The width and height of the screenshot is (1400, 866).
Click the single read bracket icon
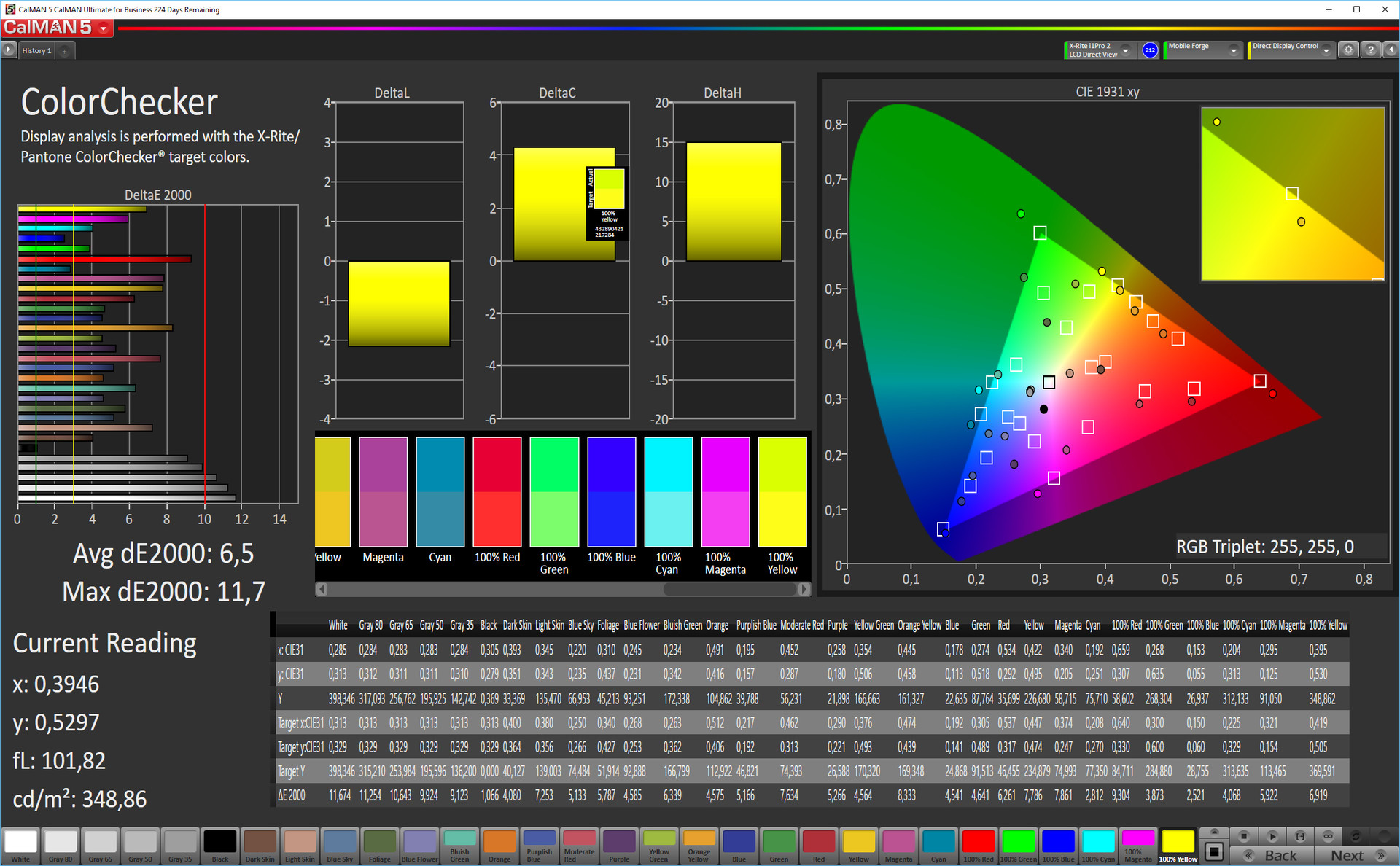point(1300,836)
